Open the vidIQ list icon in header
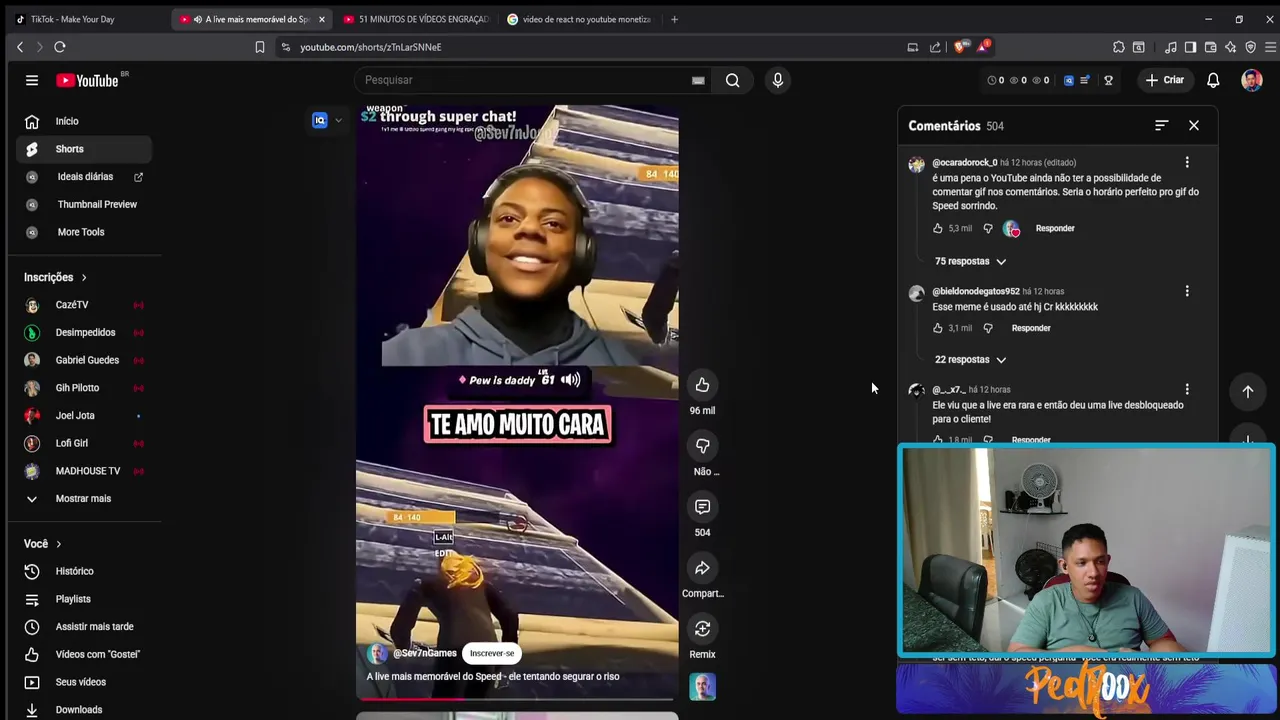 click(x=1085, y=80)
